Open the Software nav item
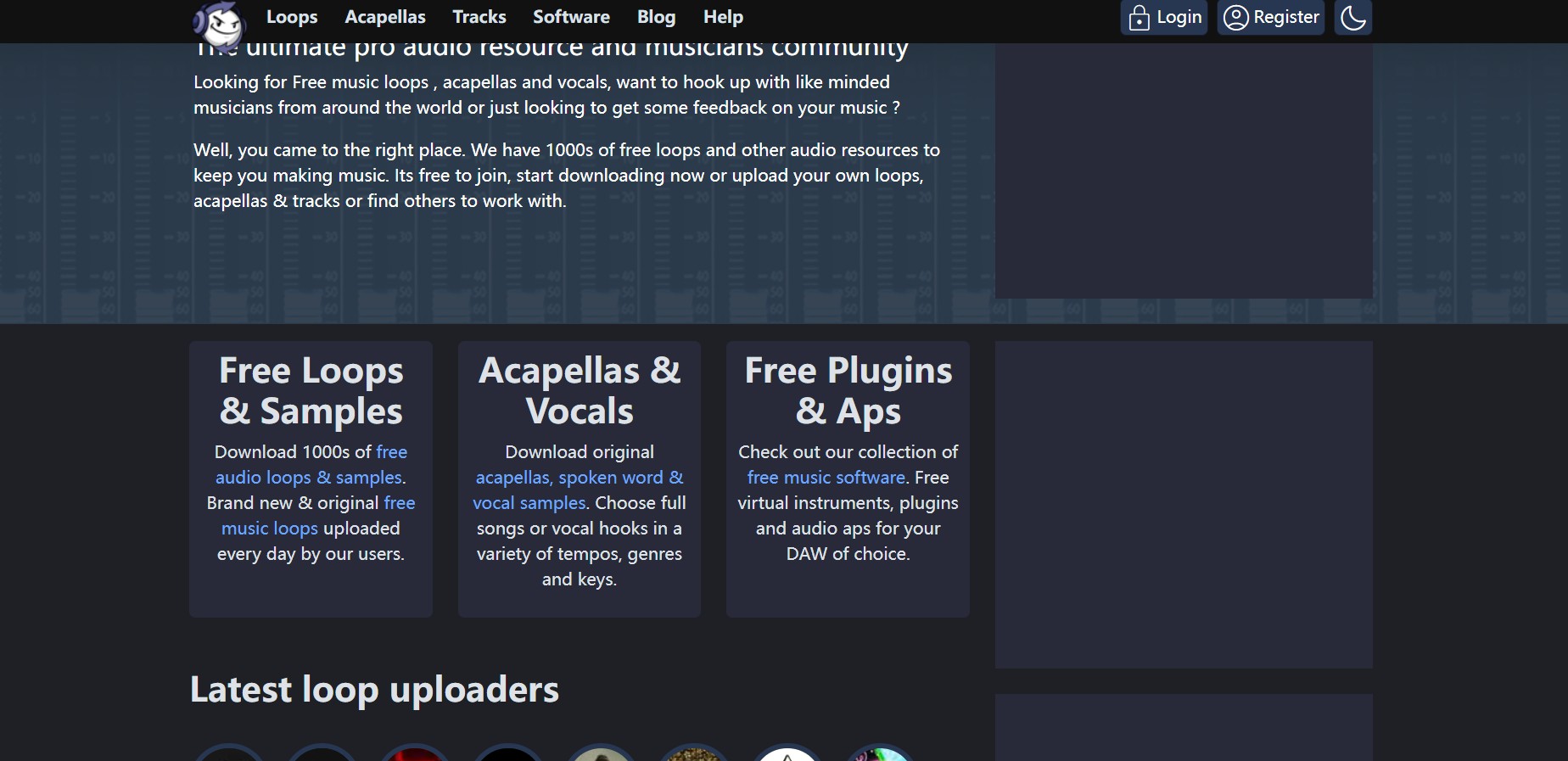The height and width of the screenshot is (761, 1568). click(x=571, y=17)
